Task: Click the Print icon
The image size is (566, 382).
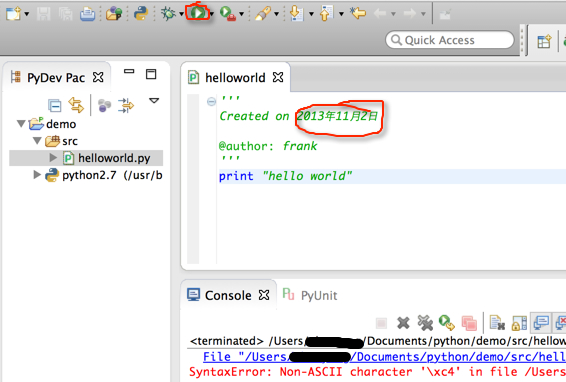Action: [x=87, y=14]
